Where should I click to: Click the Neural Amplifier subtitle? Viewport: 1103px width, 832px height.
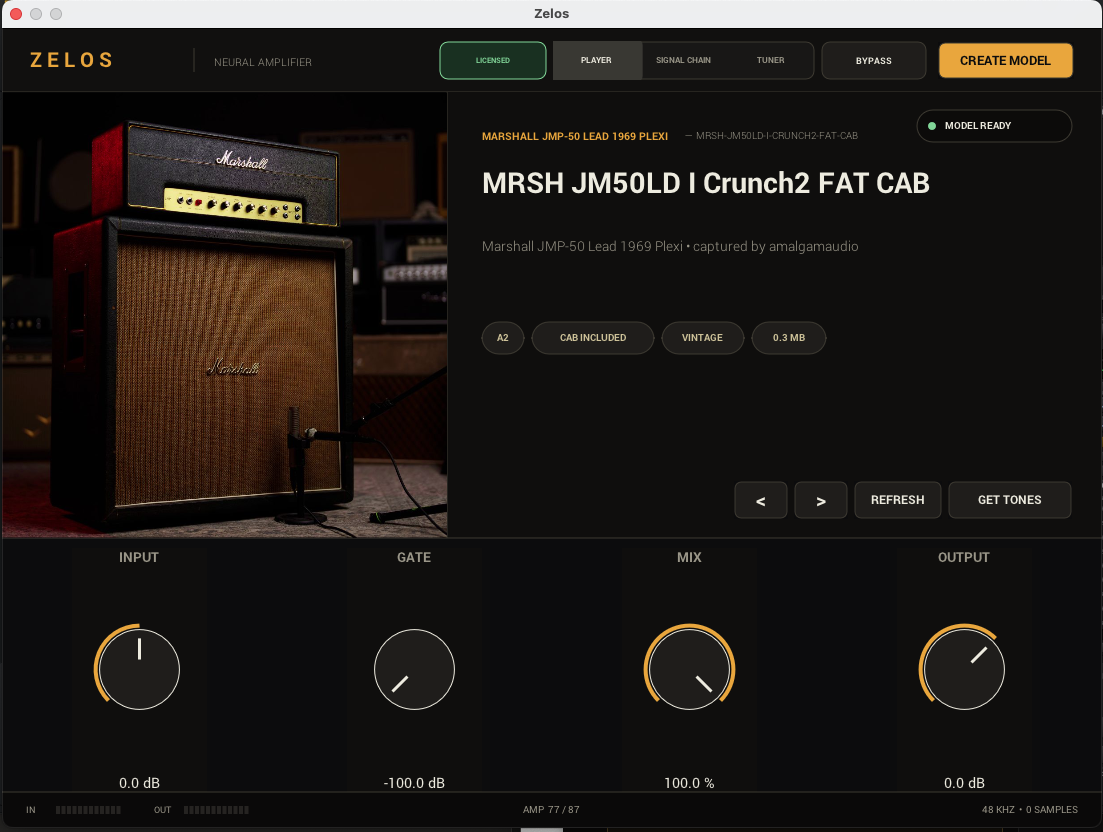click(263, 62)
